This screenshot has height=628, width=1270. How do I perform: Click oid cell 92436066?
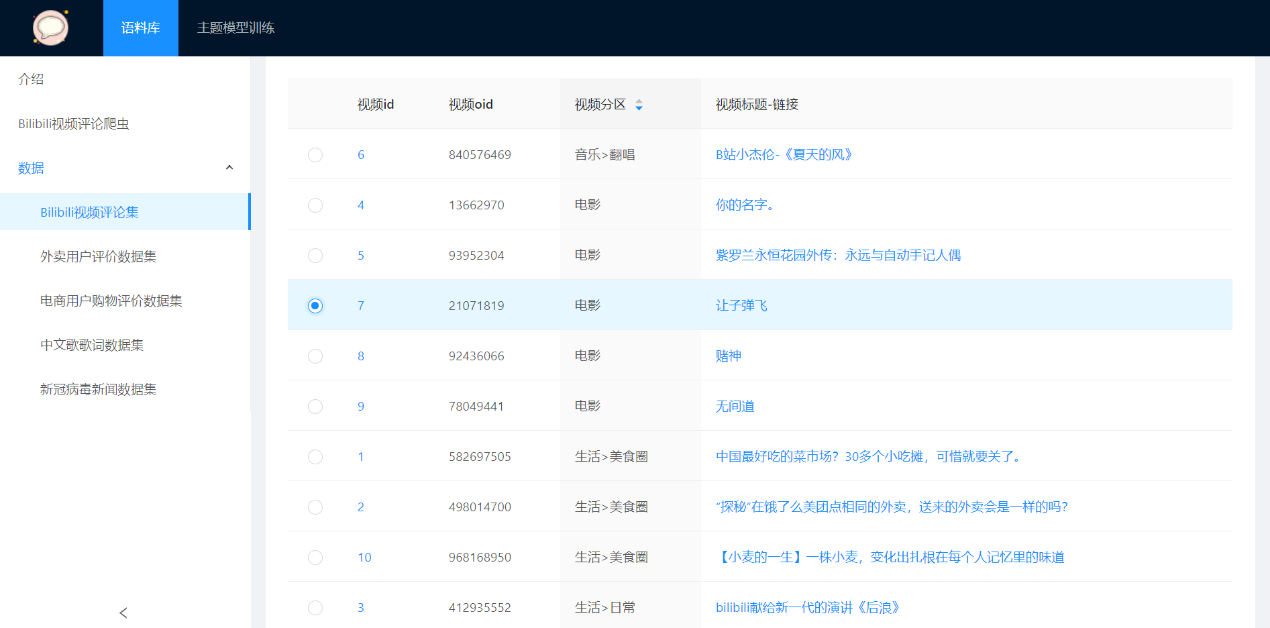pyautogui.click(x=476, y=356)
